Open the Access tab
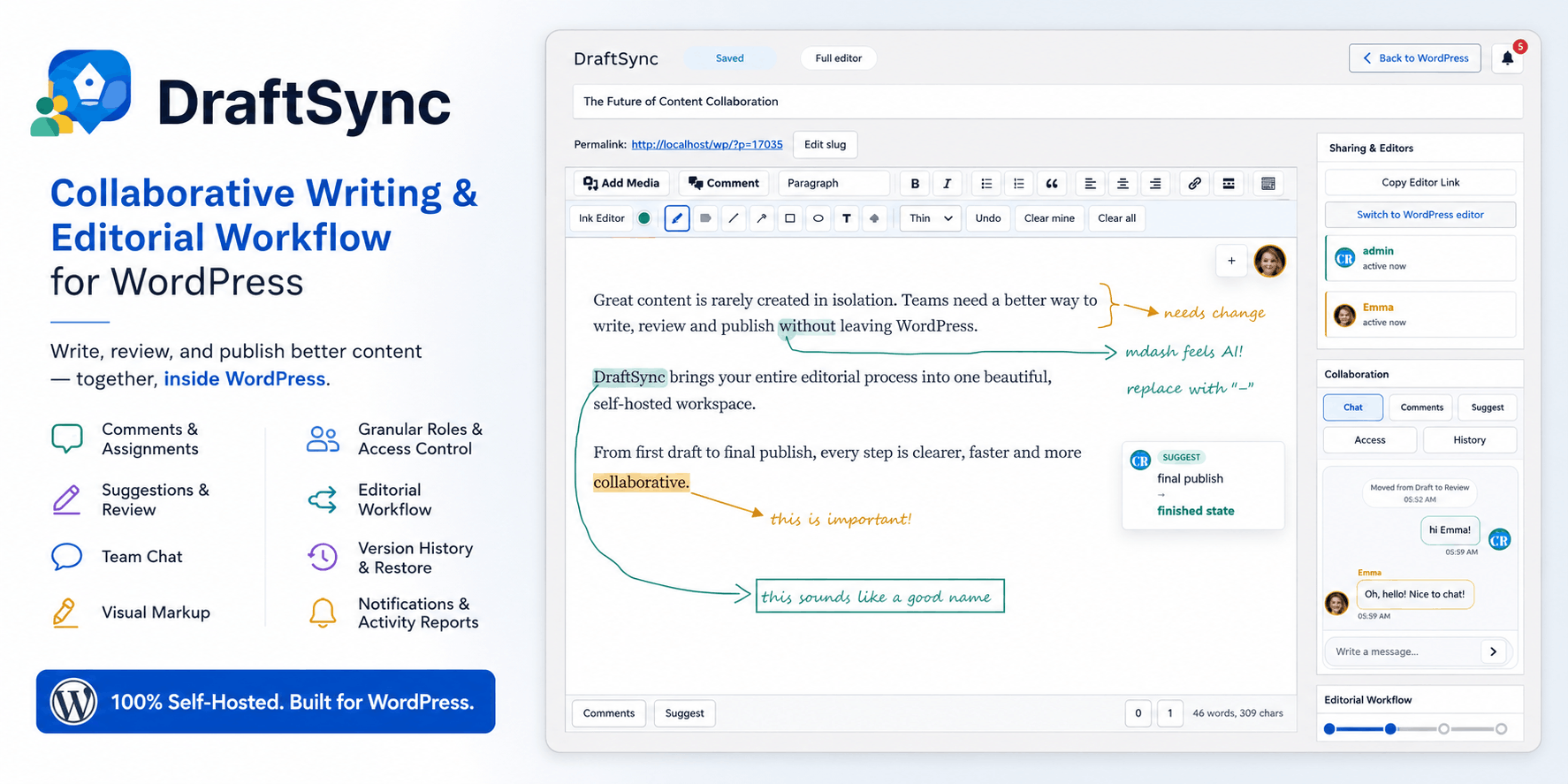 pos(1370,440)
